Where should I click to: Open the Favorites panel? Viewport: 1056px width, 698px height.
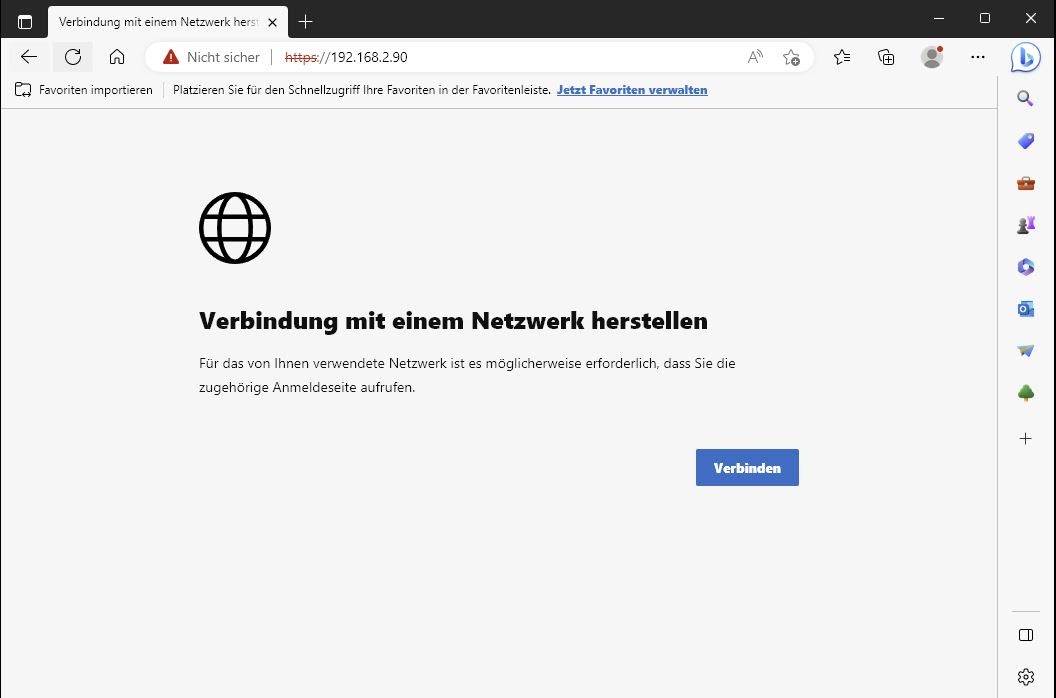(841, 57)
